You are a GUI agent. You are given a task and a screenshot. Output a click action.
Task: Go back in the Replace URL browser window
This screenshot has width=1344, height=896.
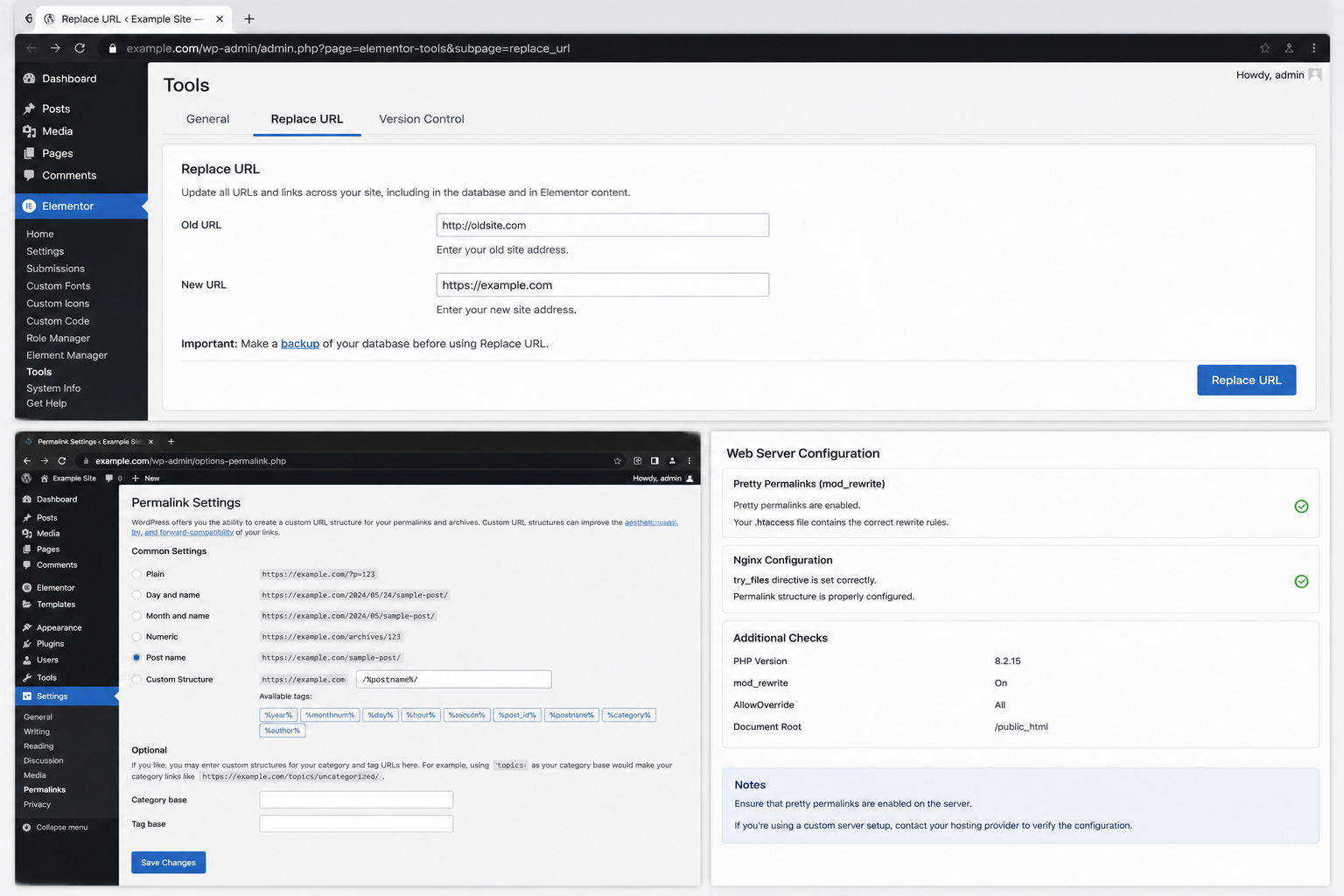click(31, 48)
